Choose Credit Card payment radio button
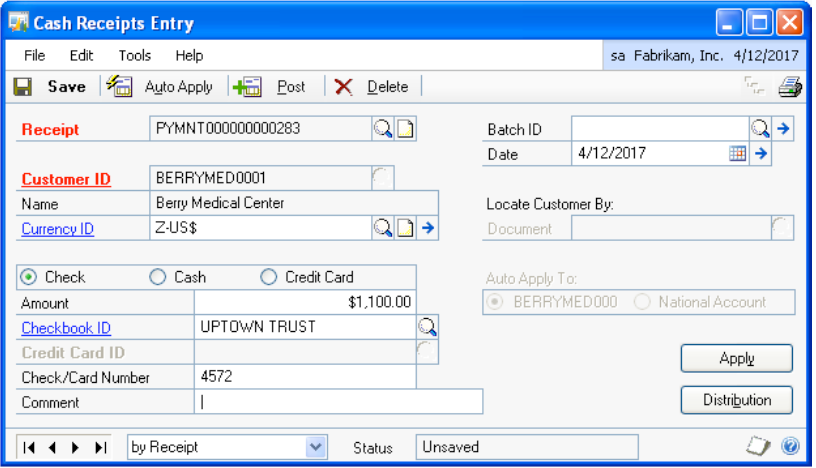 click(x=268, y=277)
